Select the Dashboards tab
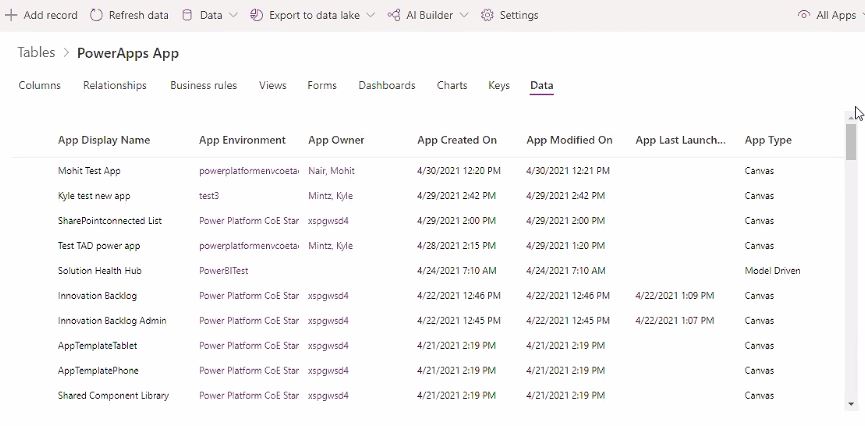The width and height of the screenshot is (865, 426). [x=387, y=86]
